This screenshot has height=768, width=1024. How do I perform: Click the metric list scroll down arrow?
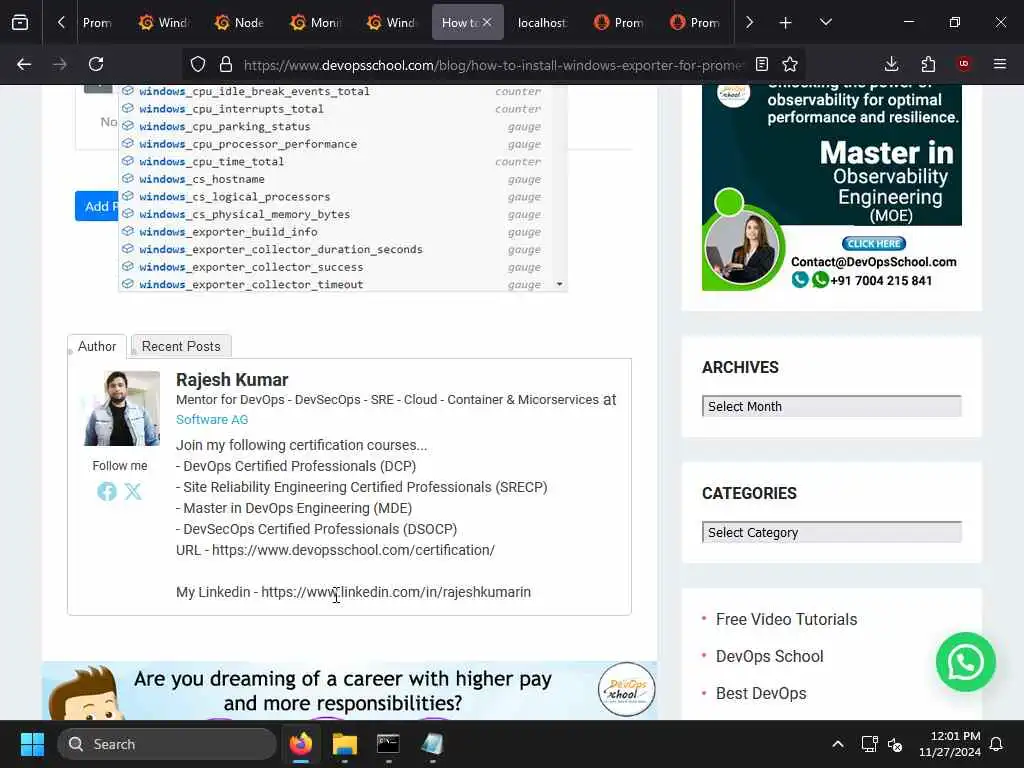click(560, 284)
